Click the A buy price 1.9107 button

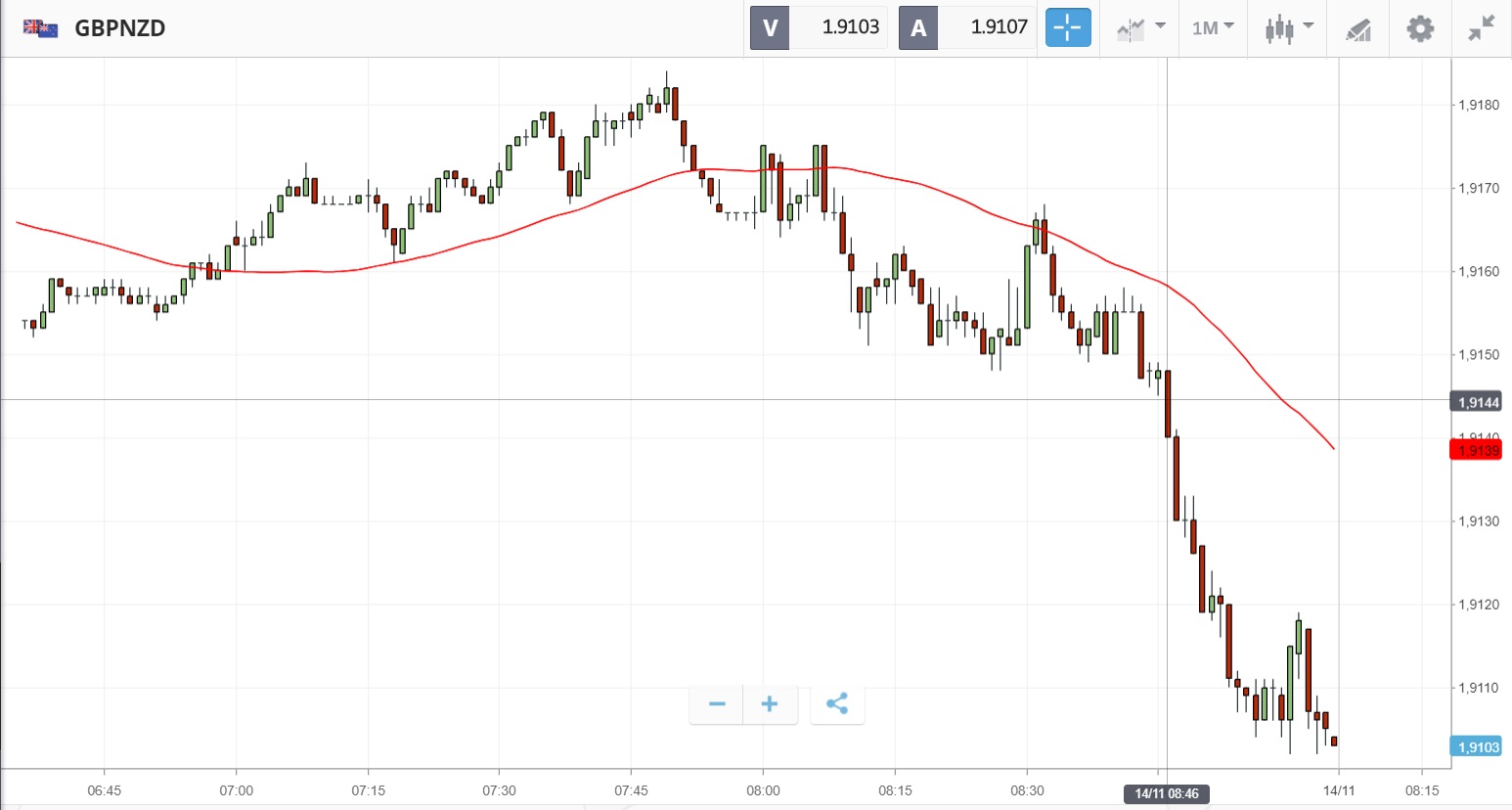coord(967,27)
